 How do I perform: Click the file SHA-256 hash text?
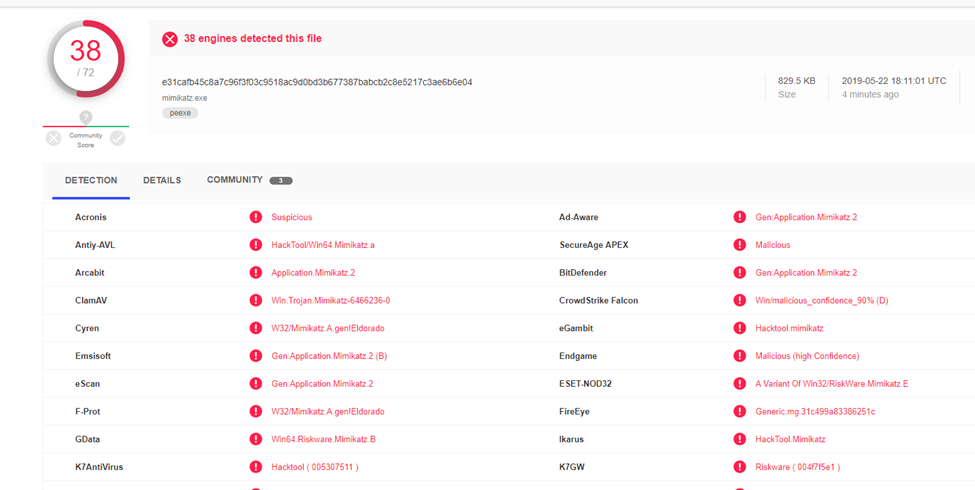(x=317, y=82)
